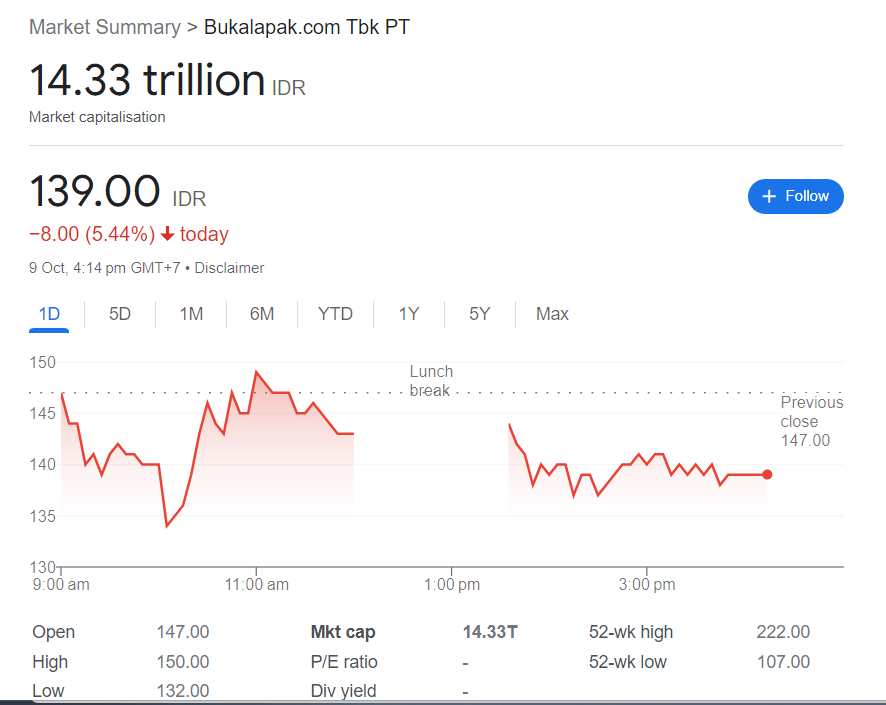Screen dimensions: 886x705
Task: Click the Follow button
Action: point(795,197)
